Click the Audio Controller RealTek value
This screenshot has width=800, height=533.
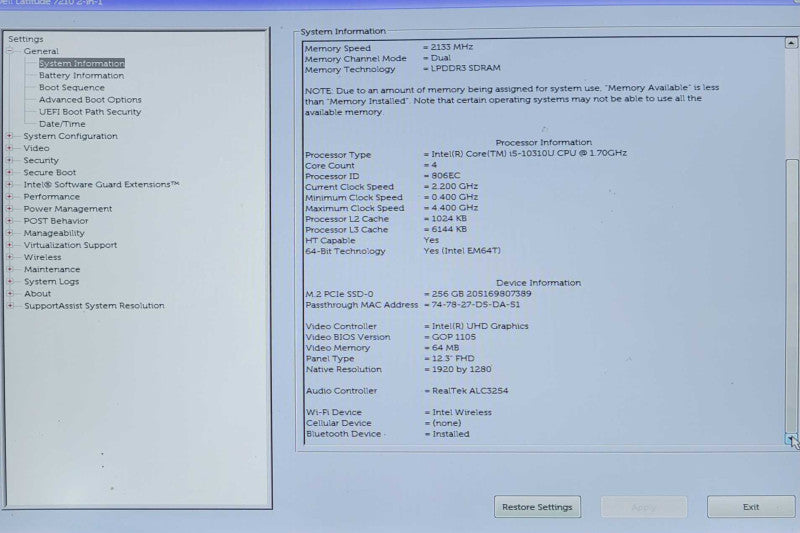point(470,391)
